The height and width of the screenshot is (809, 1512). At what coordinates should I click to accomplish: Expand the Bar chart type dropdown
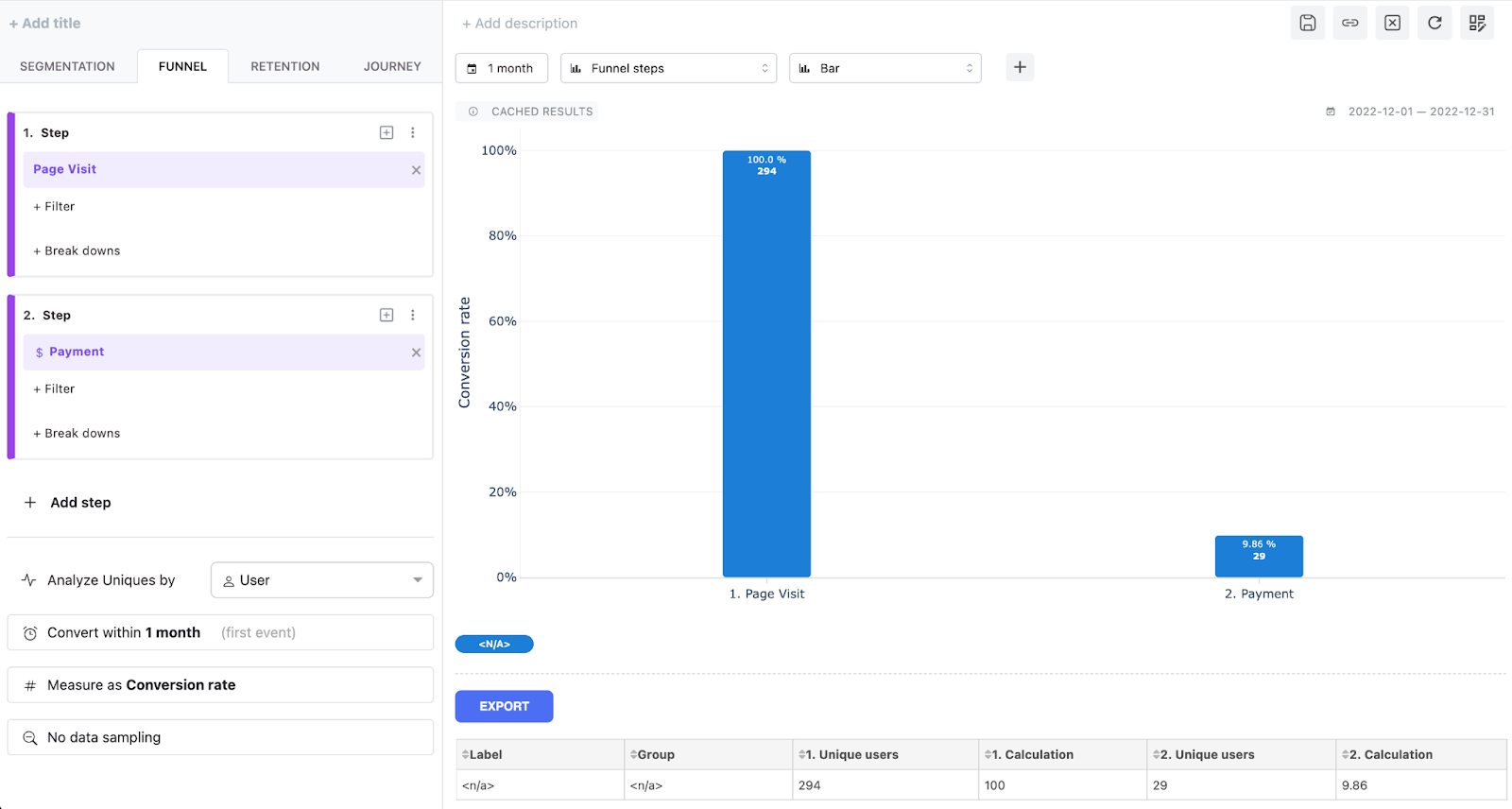(x=885, y=68)
